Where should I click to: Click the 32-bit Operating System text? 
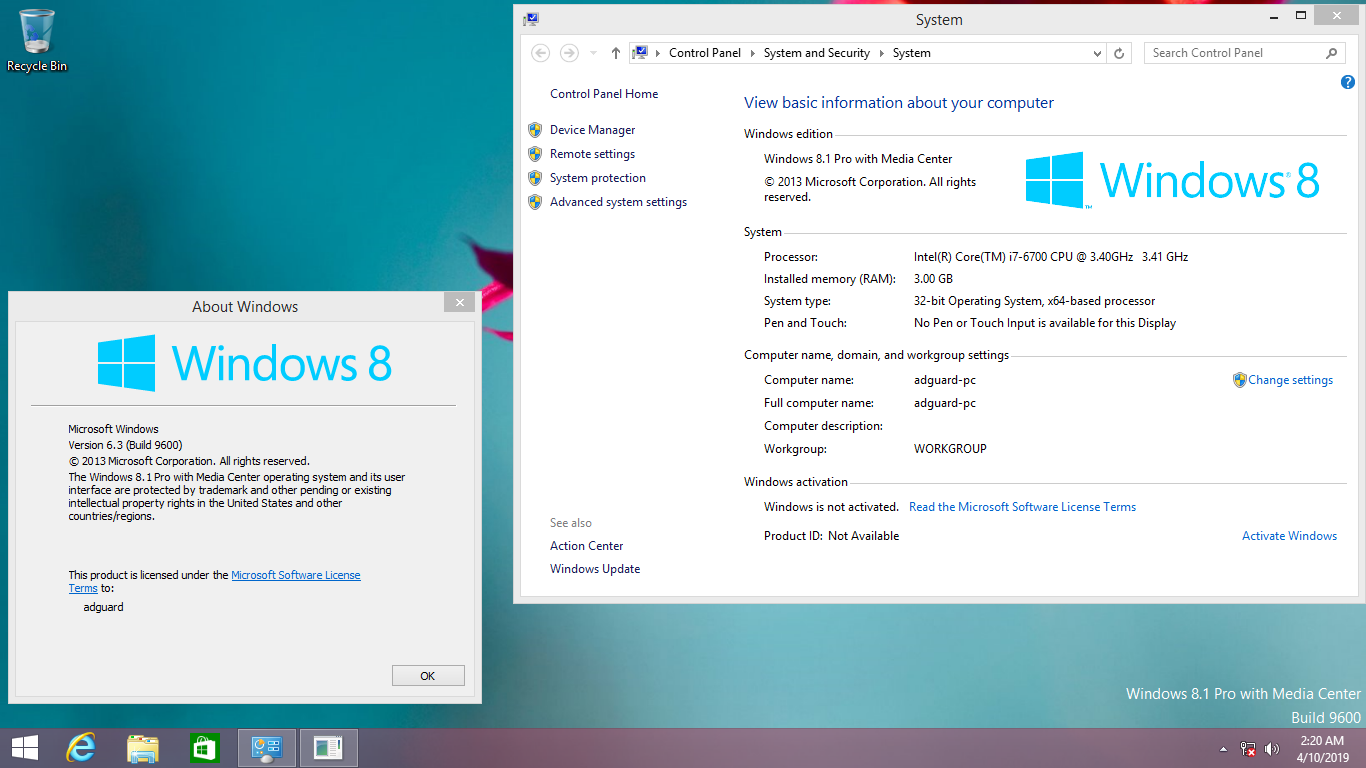(x=1034, y=301)
